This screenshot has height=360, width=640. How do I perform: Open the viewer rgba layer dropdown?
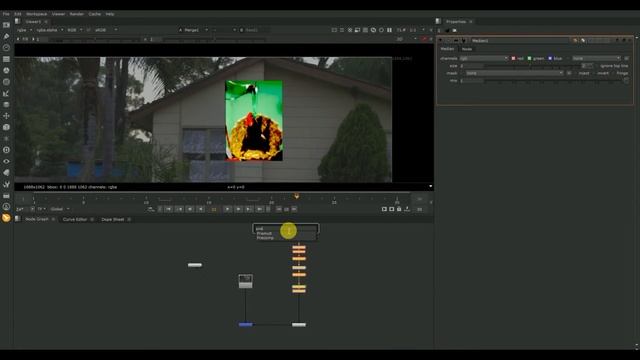pyautogui.click(x=24, y=30)
